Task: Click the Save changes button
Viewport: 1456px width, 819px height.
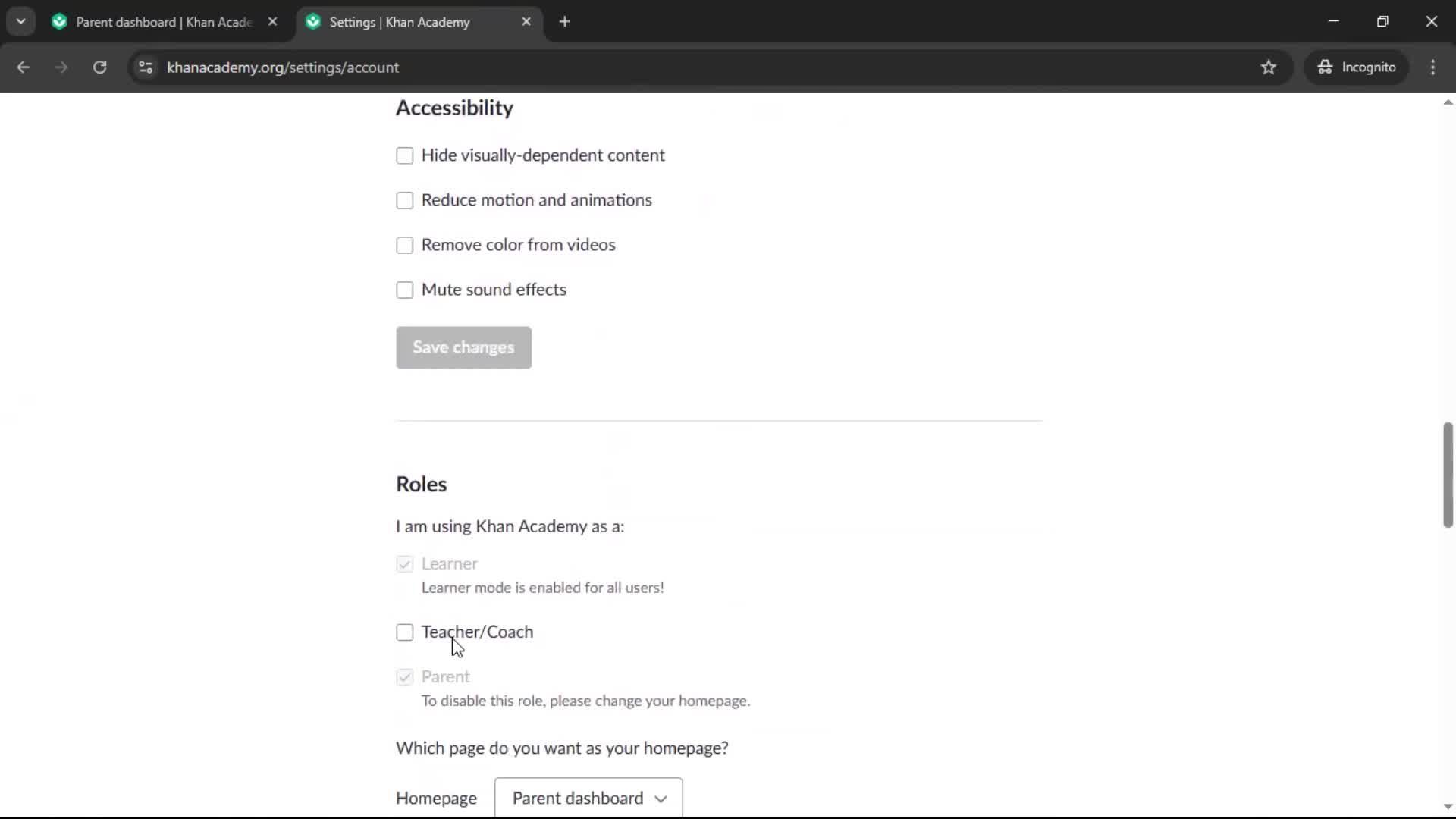Action: coord(463,347)
